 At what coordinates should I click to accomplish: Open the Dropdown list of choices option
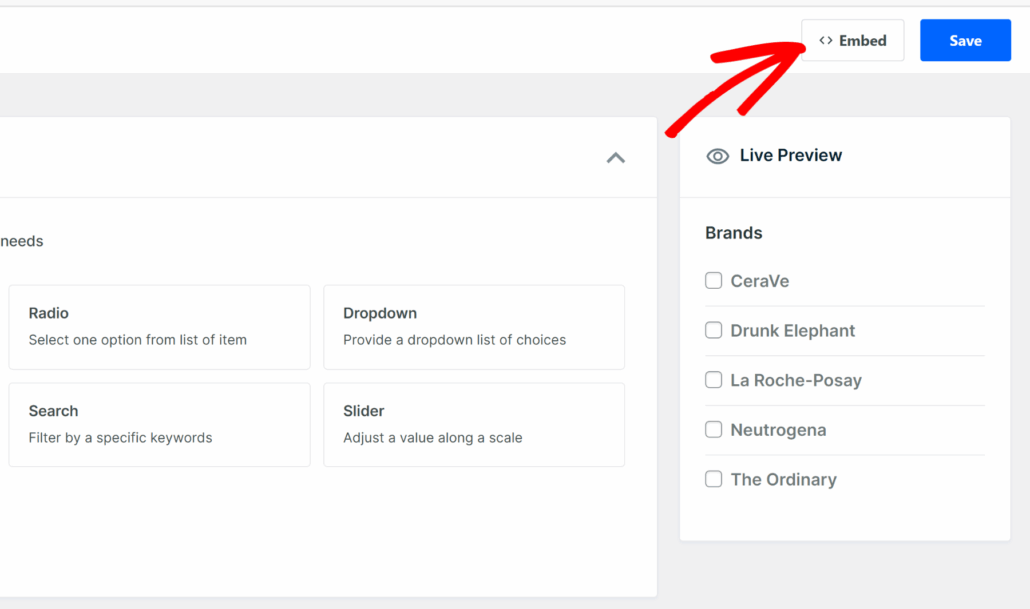[474, 327]
